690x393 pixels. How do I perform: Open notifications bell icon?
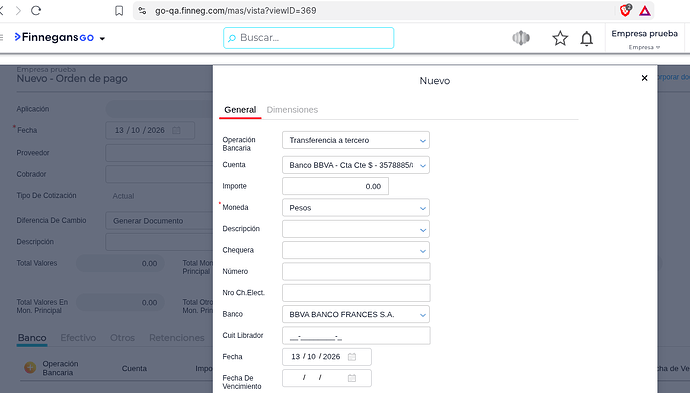coord(587,38)
